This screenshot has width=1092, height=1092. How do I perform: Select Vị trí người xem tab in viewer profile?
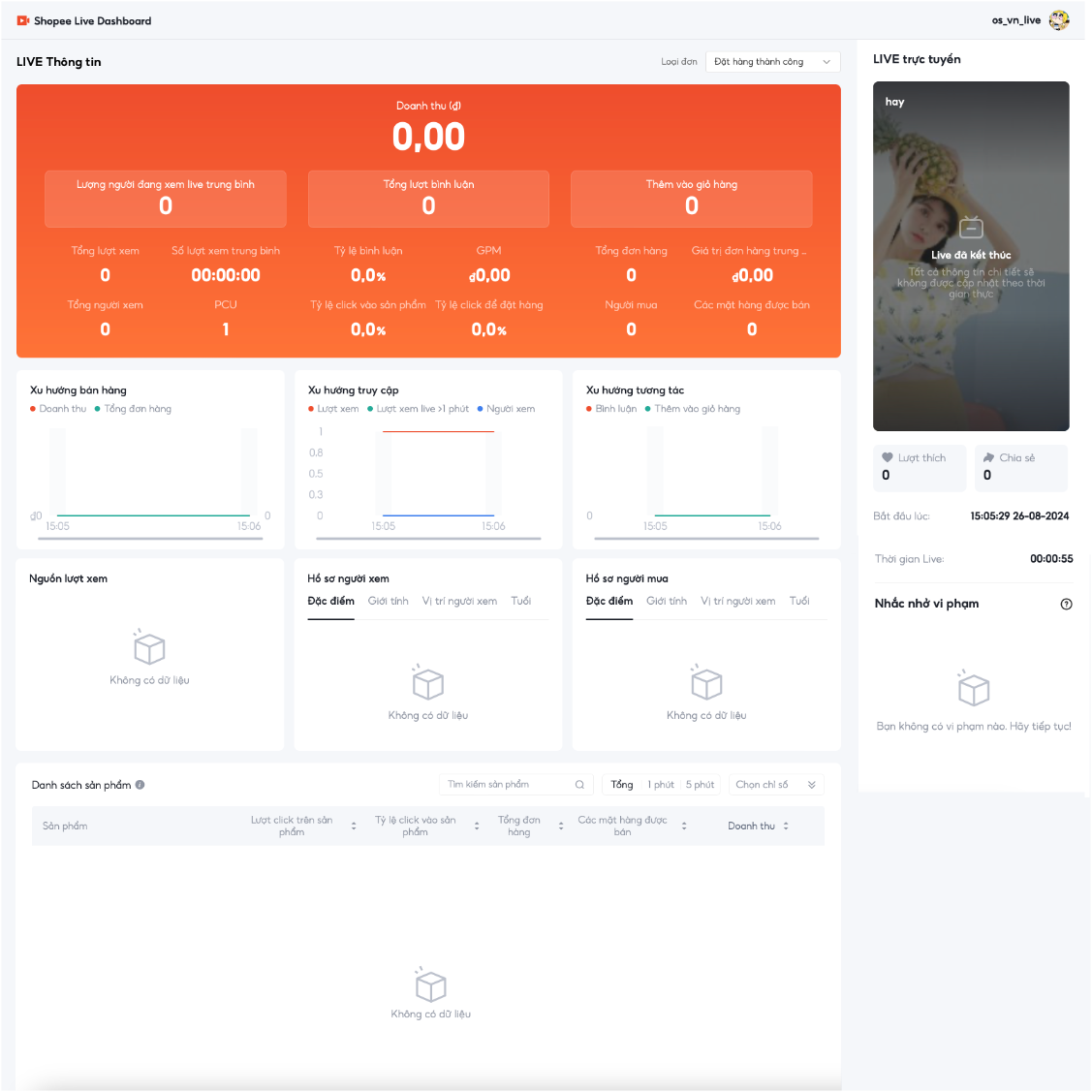pos(459,601)
